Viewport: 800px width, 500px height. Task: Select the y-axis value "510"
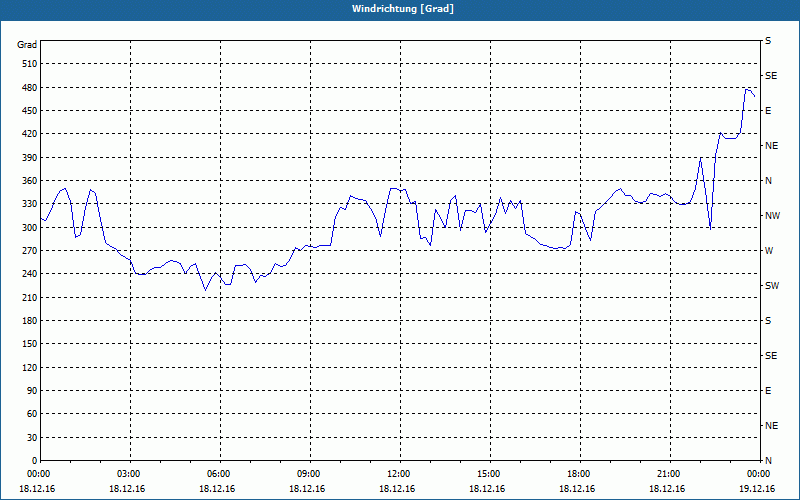click(30, 64)
